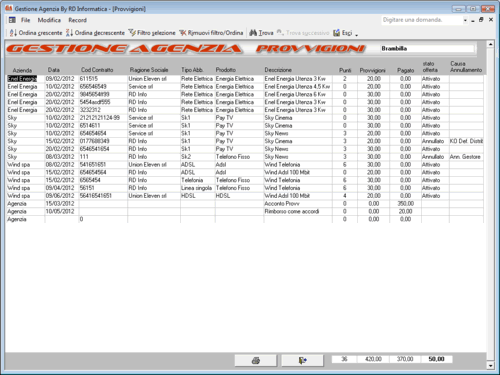Click 'Enel Energia Utenza 6 Kw' cell
Image resolution: width=500 pixels, height=375 pixels.
click(298, 94)
